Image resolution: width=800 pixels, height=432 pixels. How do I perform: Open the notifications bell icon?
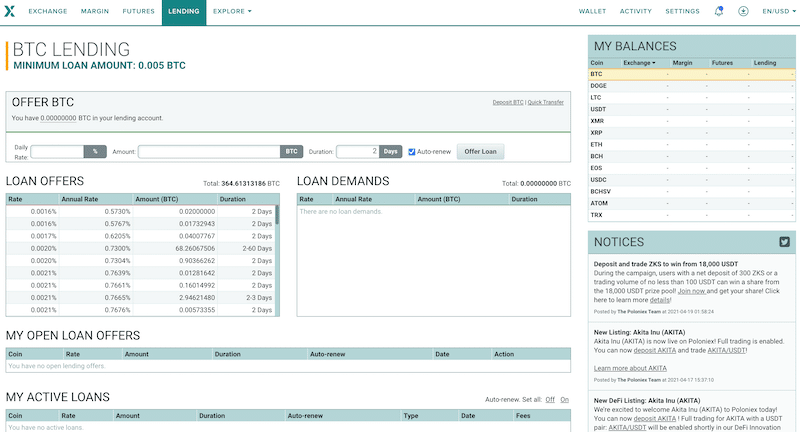coord(718,11)
